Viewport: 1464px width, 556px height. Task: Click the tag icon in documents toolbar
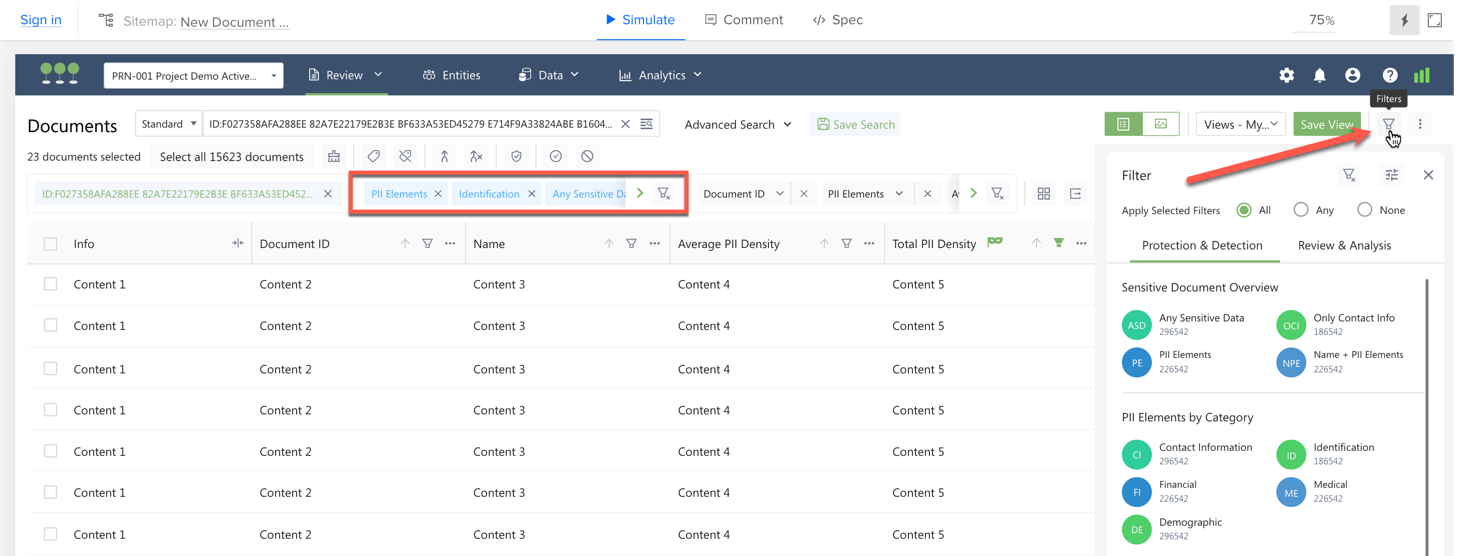coord(373,156)
